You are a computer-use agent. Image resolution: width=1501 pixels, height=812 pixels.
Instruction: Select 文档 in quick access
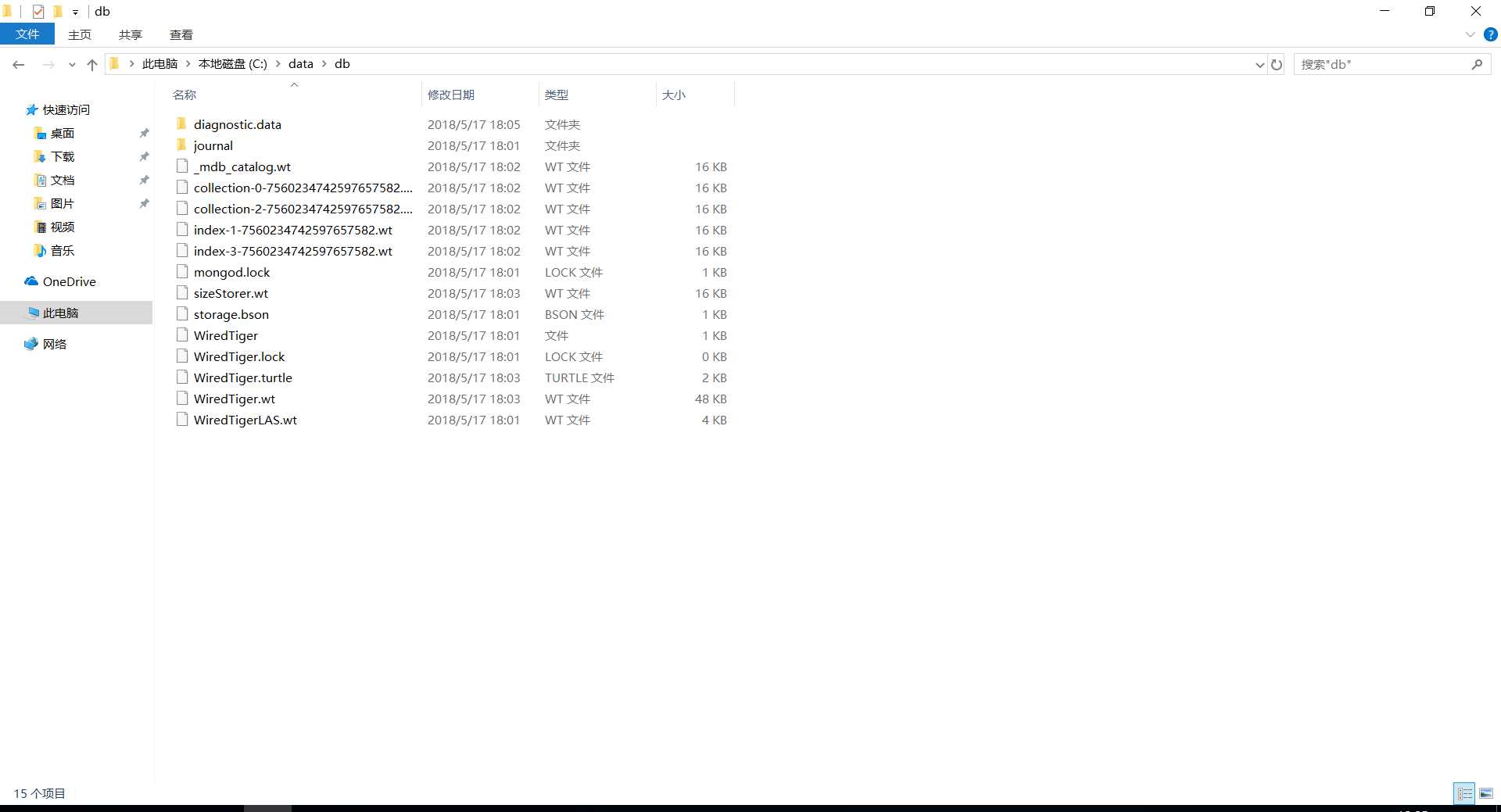tap(62, 181)
